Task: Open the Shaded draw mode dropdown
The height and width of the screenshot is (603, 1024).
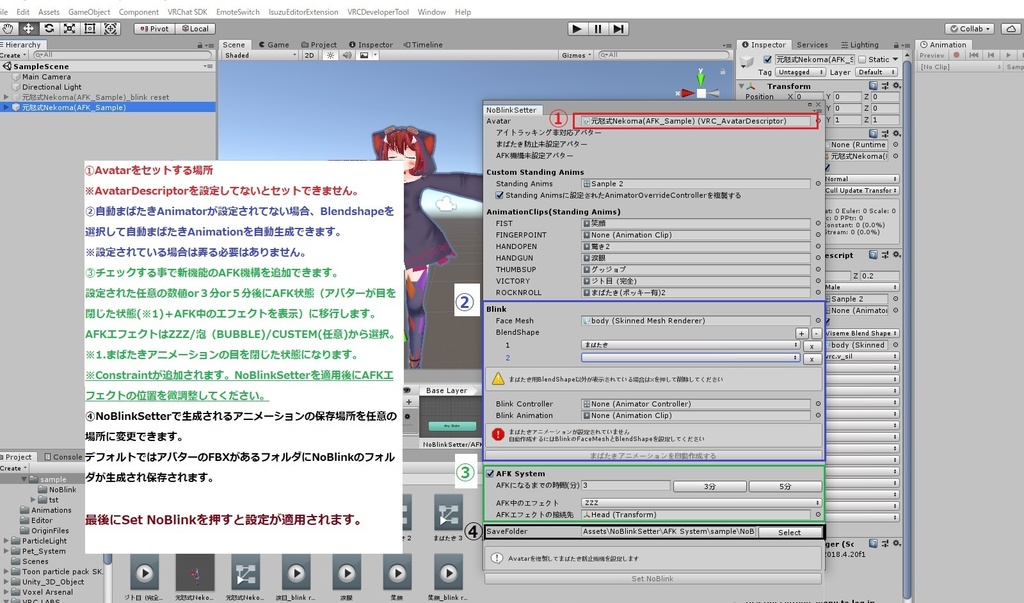Action: click(260, 56)
